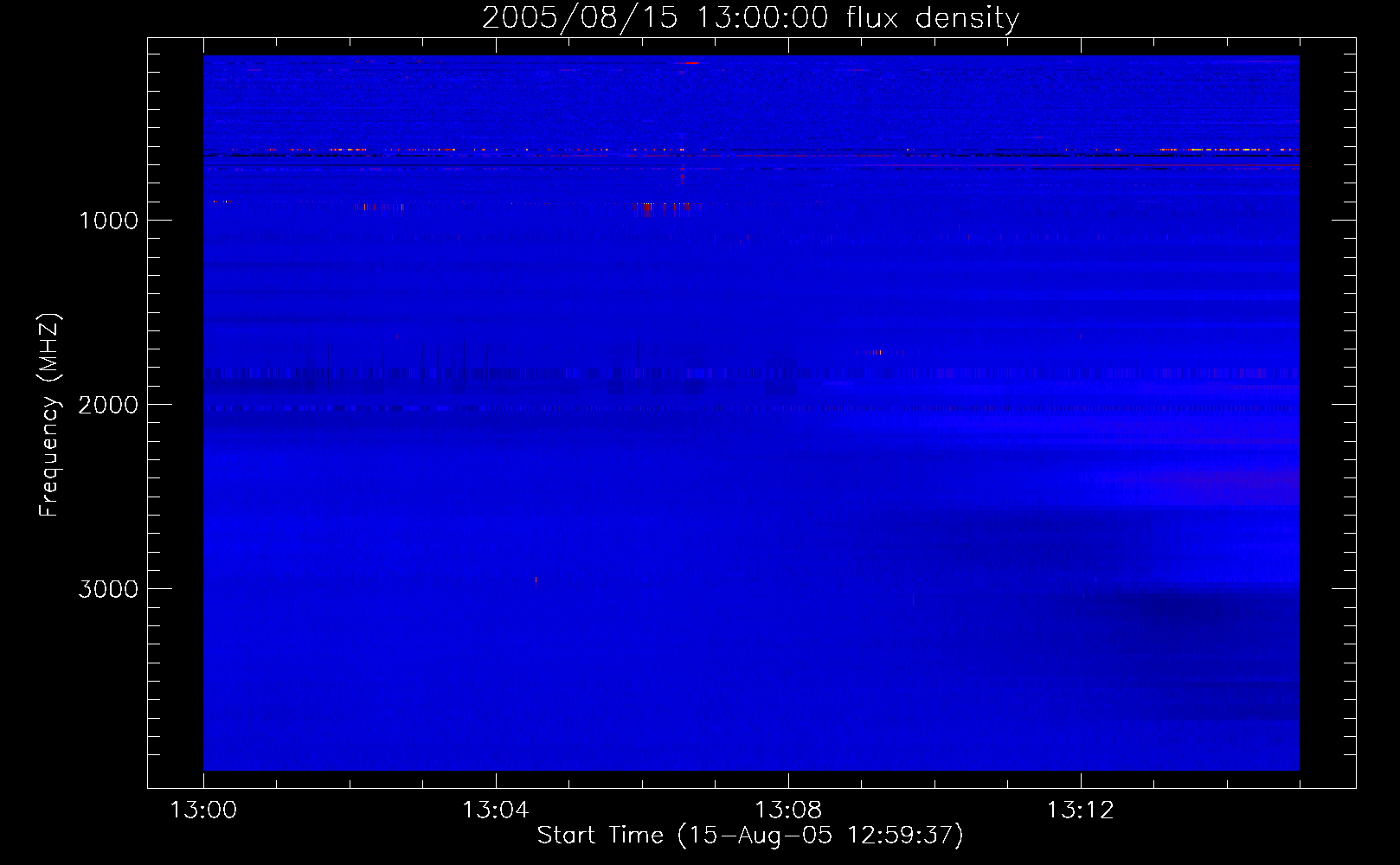The height and width of the screenshot is (865, 1400).
Task: Click the 3000 frequency tick label
Action: [108, 589]
